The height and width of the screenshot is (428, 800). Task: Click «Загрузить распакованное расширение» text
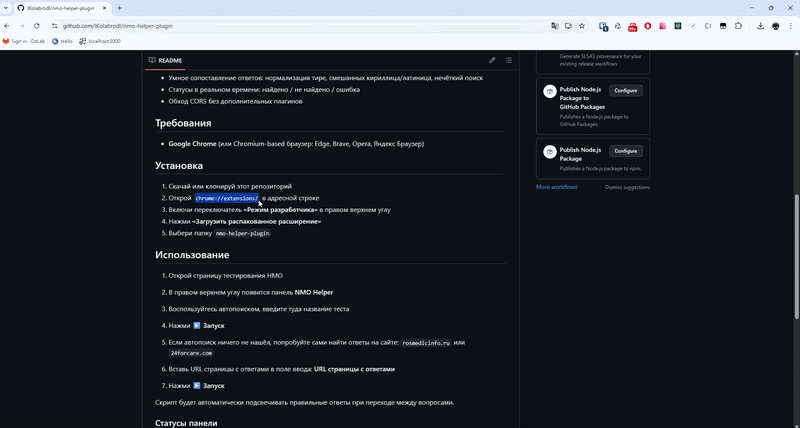[x=257, y=222]
